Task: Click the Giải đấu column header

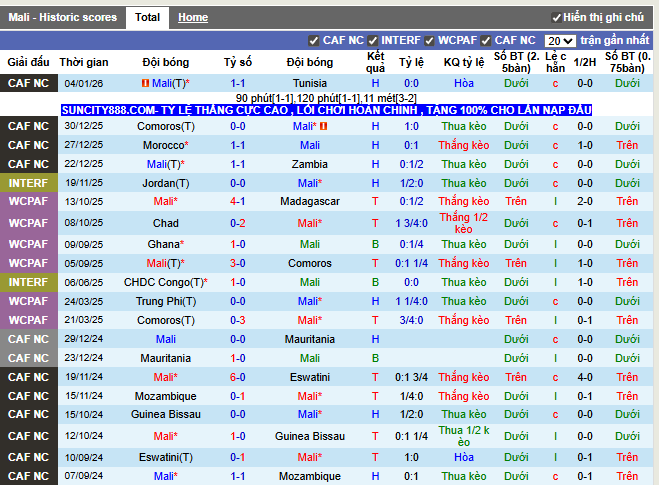Action: [28, 62]
